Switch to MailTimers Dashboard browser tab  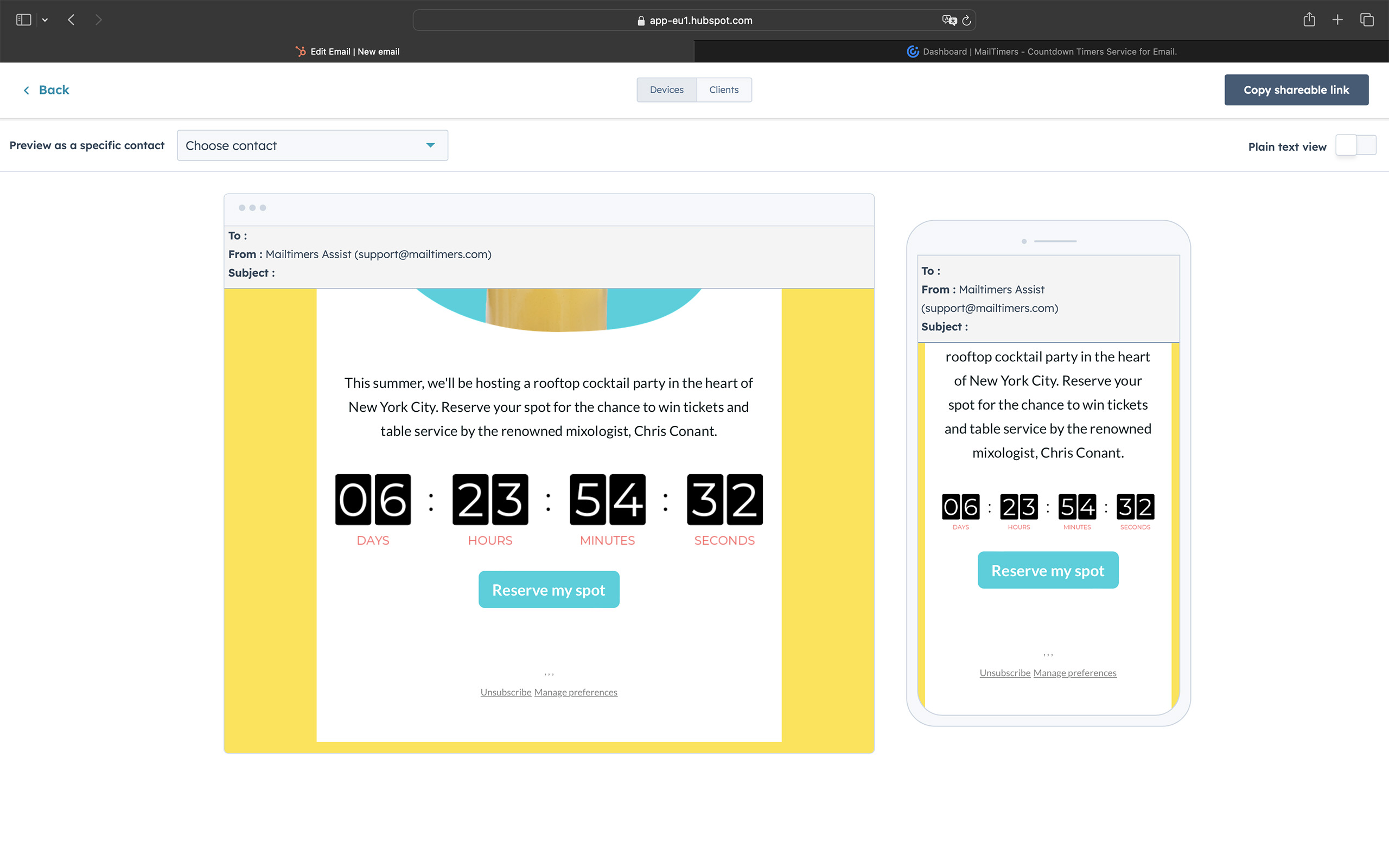1041,52
